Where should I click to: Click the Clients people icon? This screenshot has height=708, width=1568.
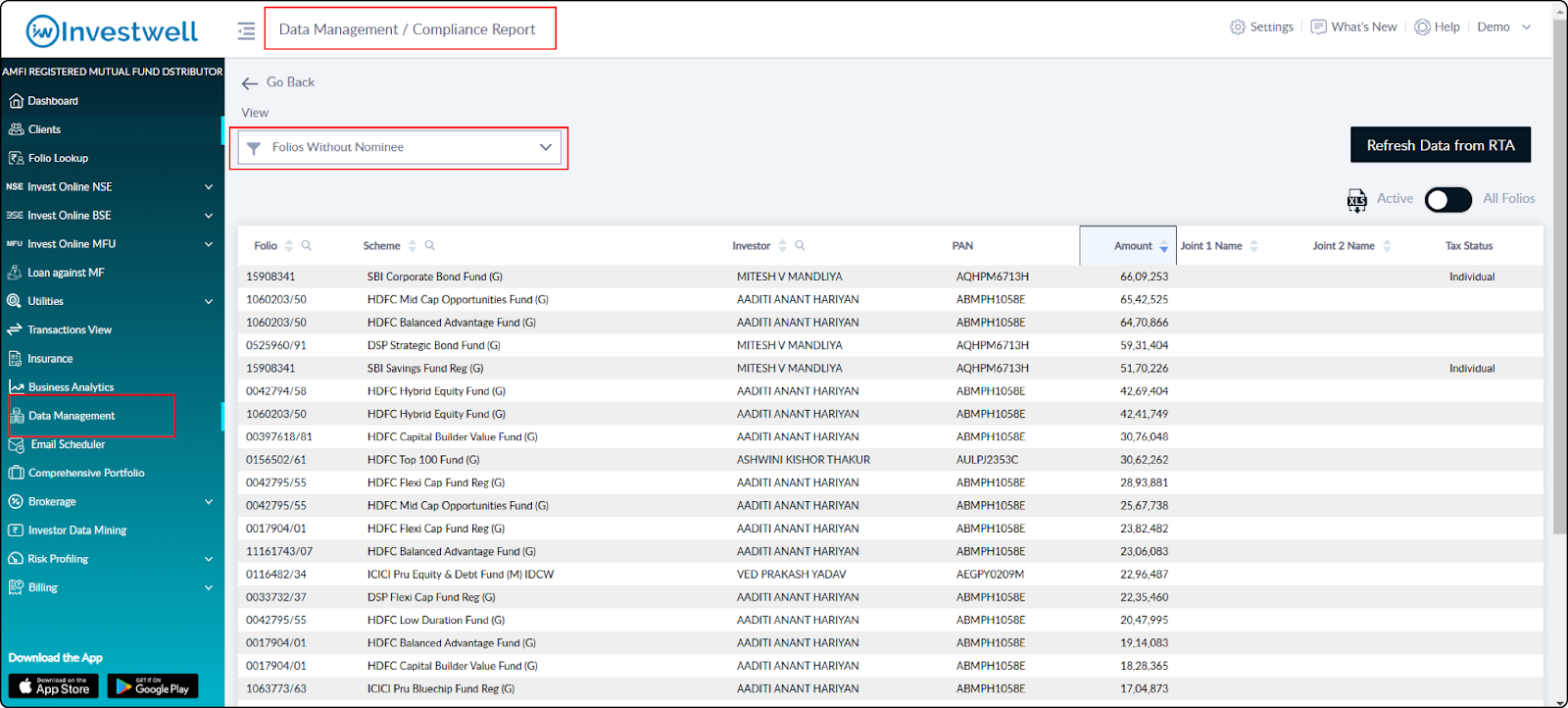coord(16,129)
